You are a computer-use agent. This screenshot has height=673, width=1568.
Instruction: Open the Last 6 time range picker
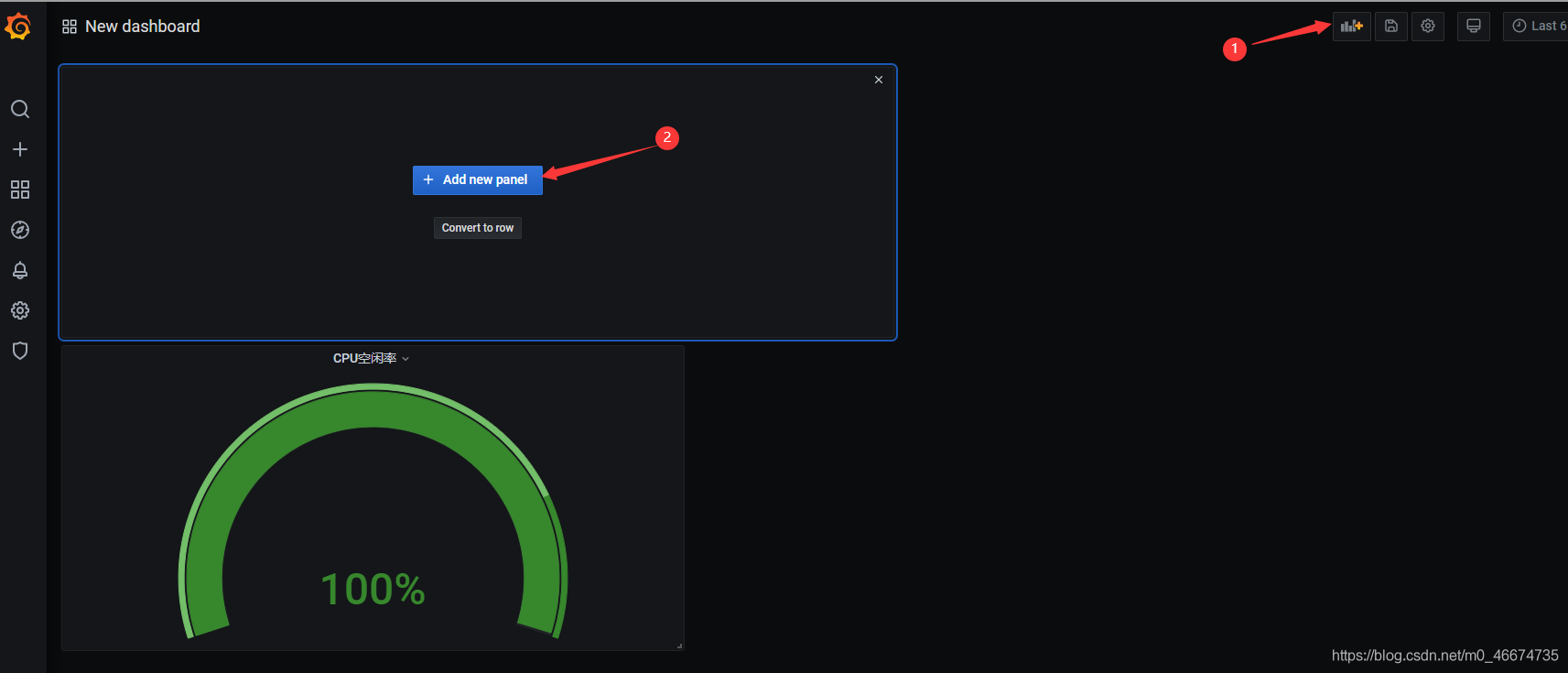(x=1538, y=27)
